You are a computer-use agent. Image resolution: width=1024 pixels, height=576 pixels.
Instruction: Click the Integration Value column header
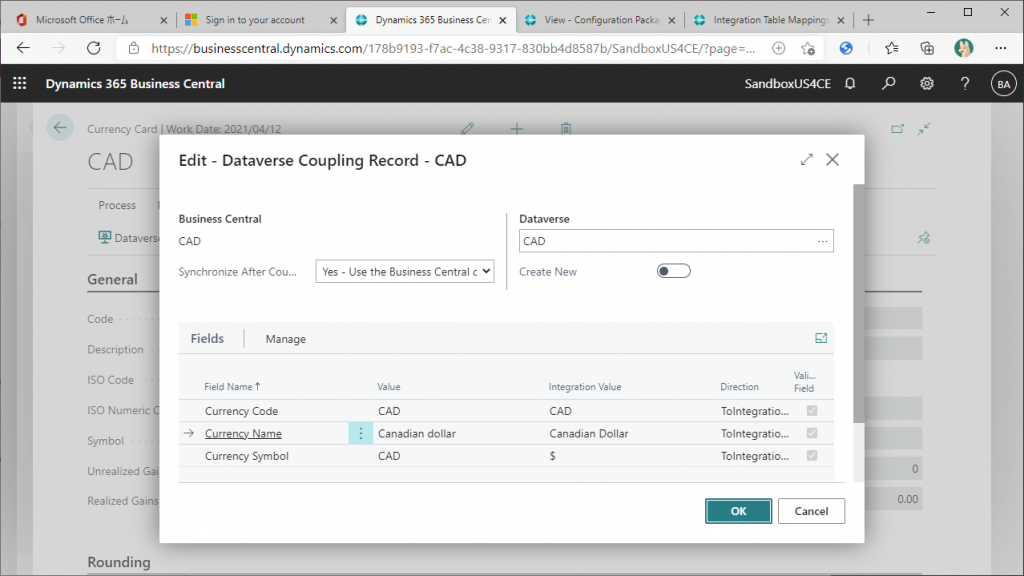[x=585, y=387]
